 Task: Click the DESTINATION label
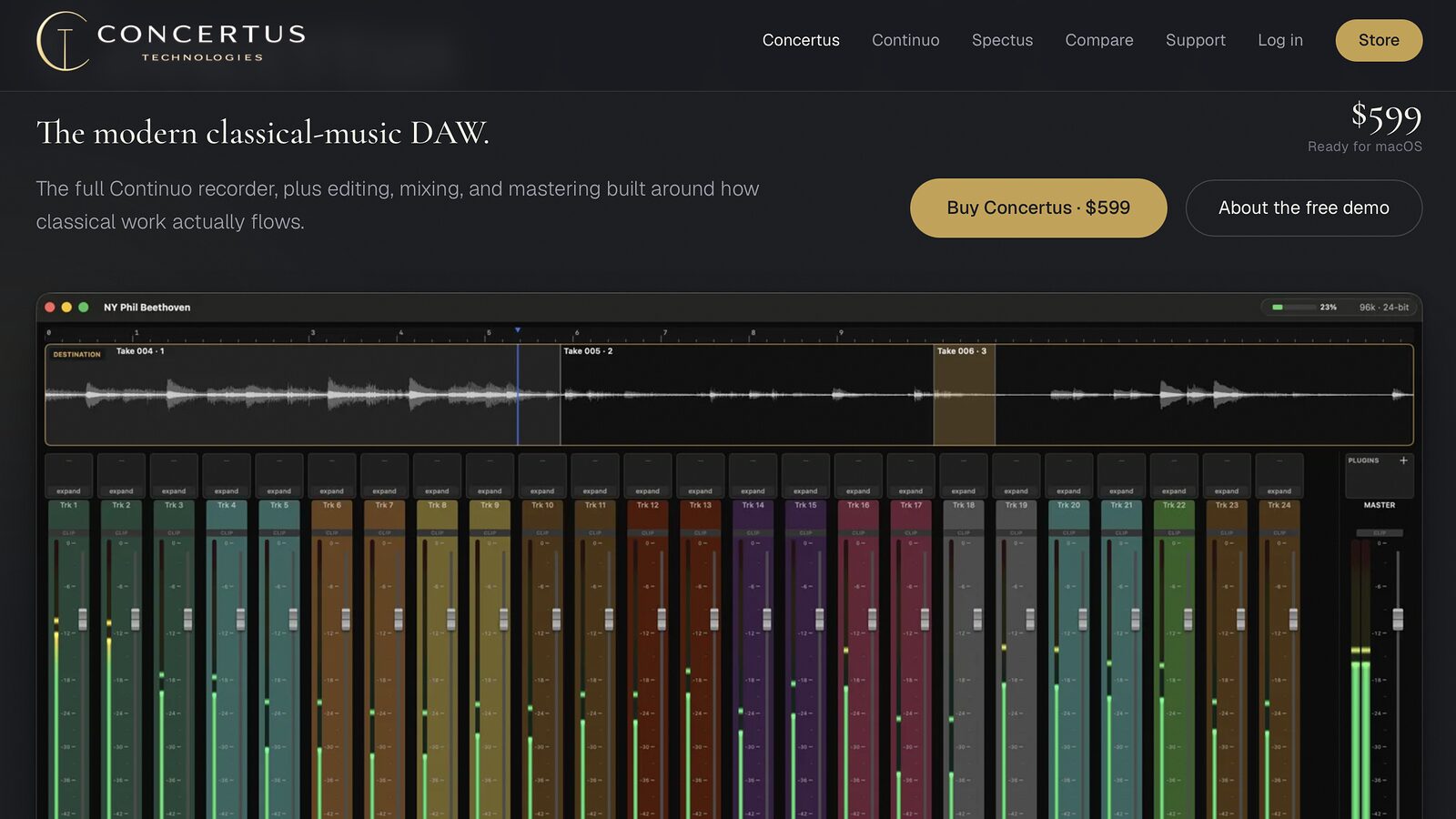(x=76, y=354)
